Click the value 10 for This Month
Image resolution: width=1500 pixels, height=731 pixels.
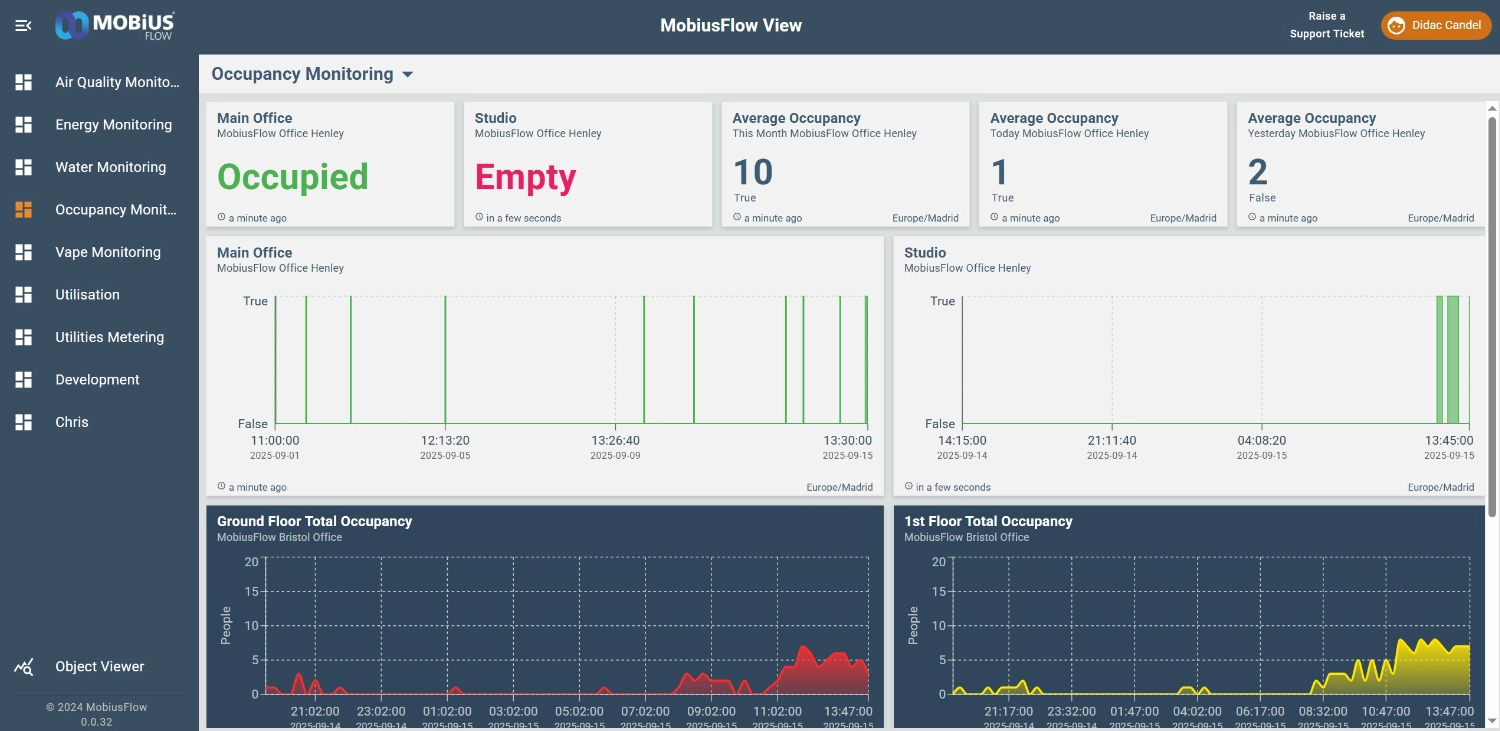(753, 172)
